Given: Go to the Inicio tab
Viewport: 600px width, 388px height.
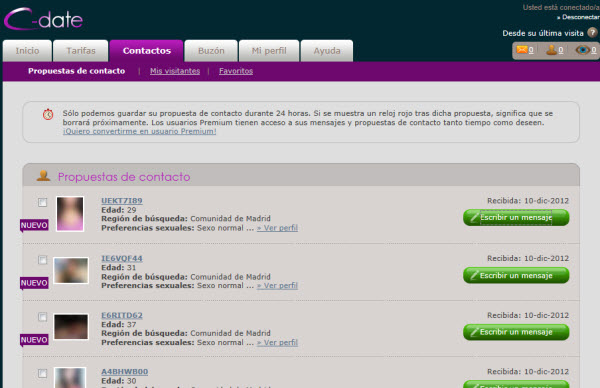Looking at the screenshot, I should click(x=27, y=51).
